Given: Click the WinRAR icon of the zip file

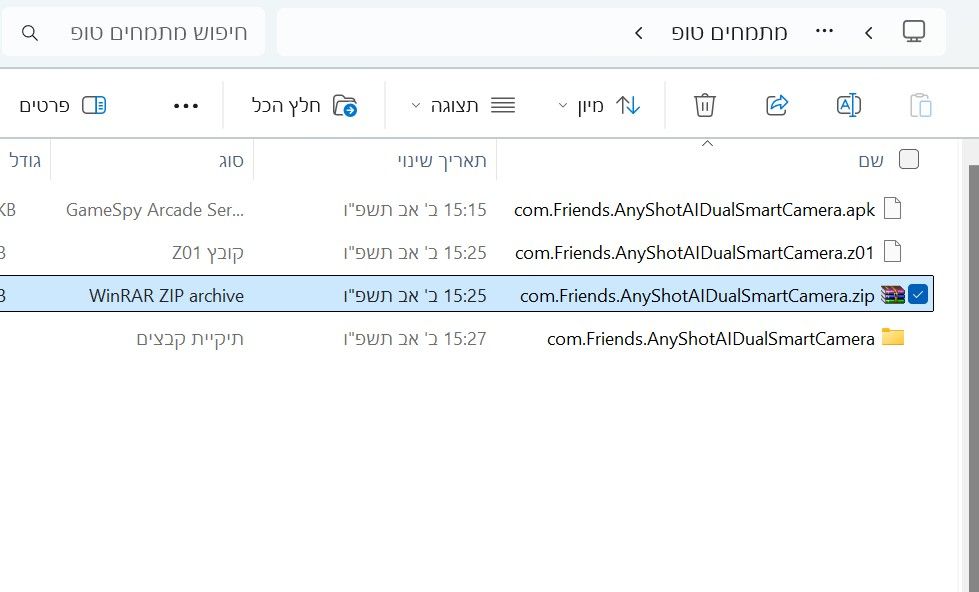Looking at the screenshot, I should 893,294.
